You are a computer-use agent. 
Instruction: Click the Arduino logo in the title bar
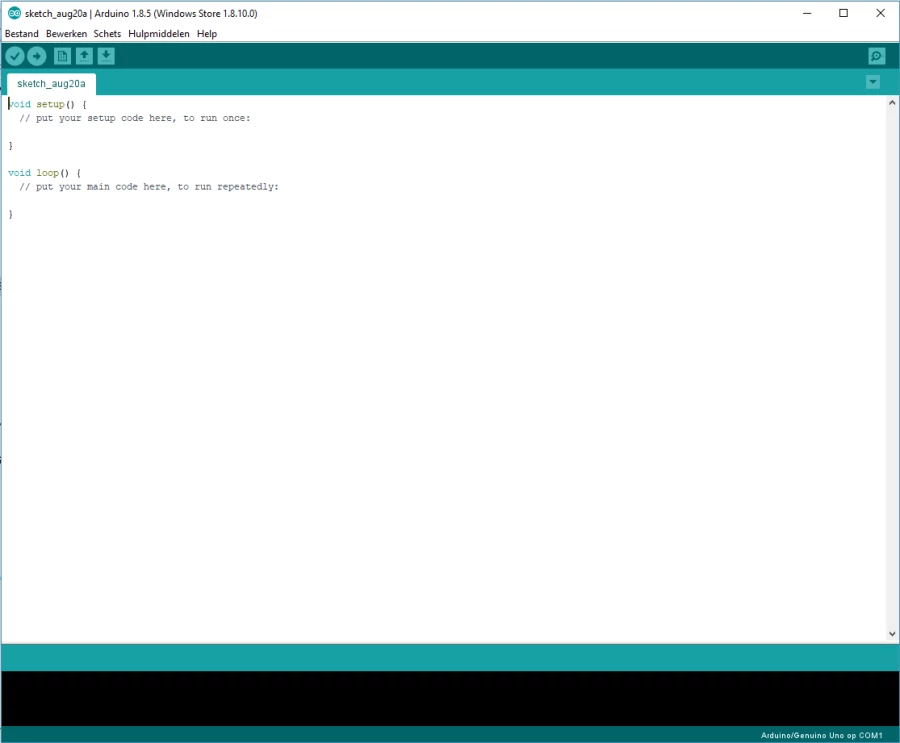pos(13,13)
